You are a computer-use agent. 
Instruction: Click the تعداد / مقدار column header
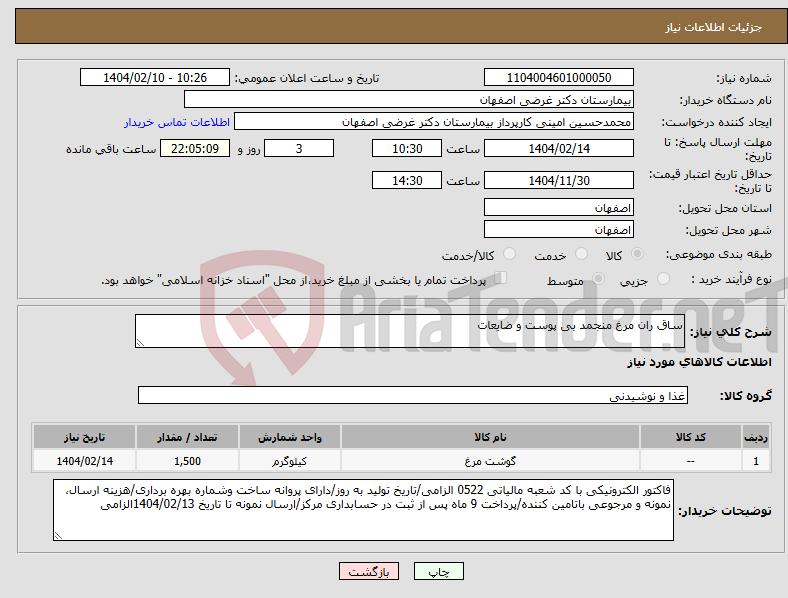click(187, 437)
